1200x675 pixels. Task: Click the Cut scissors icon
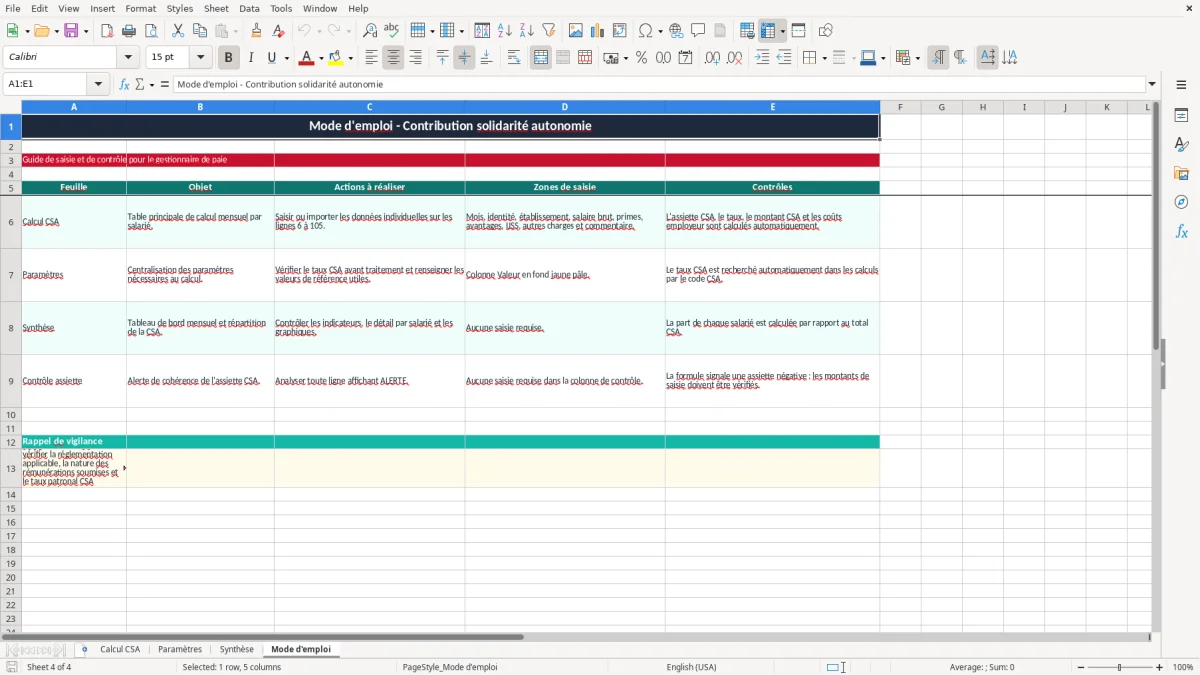tap(178, 31)
